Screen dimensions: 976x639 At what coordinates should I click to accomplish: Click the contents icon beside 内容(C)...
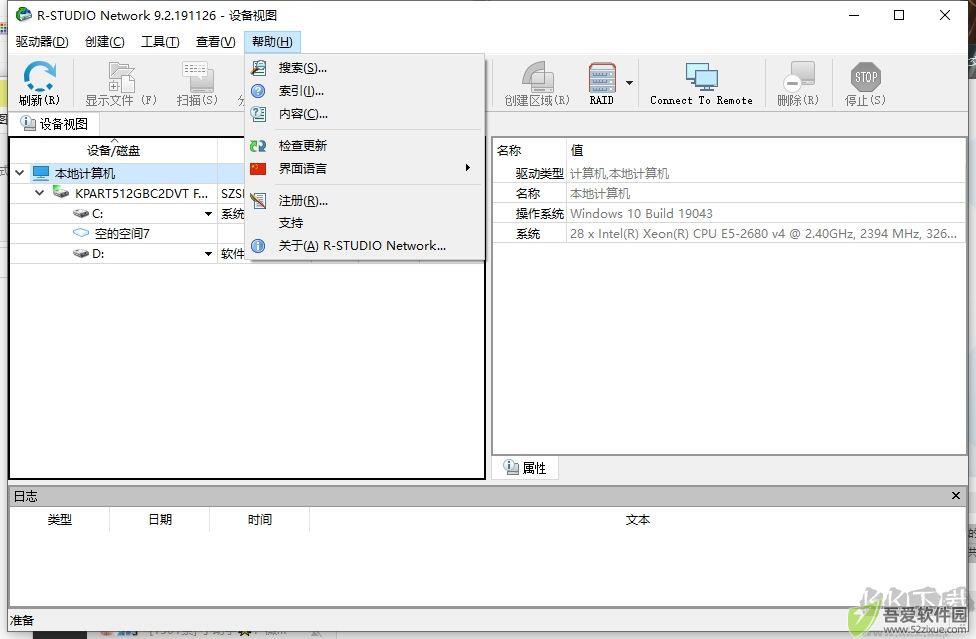[258, 114]
